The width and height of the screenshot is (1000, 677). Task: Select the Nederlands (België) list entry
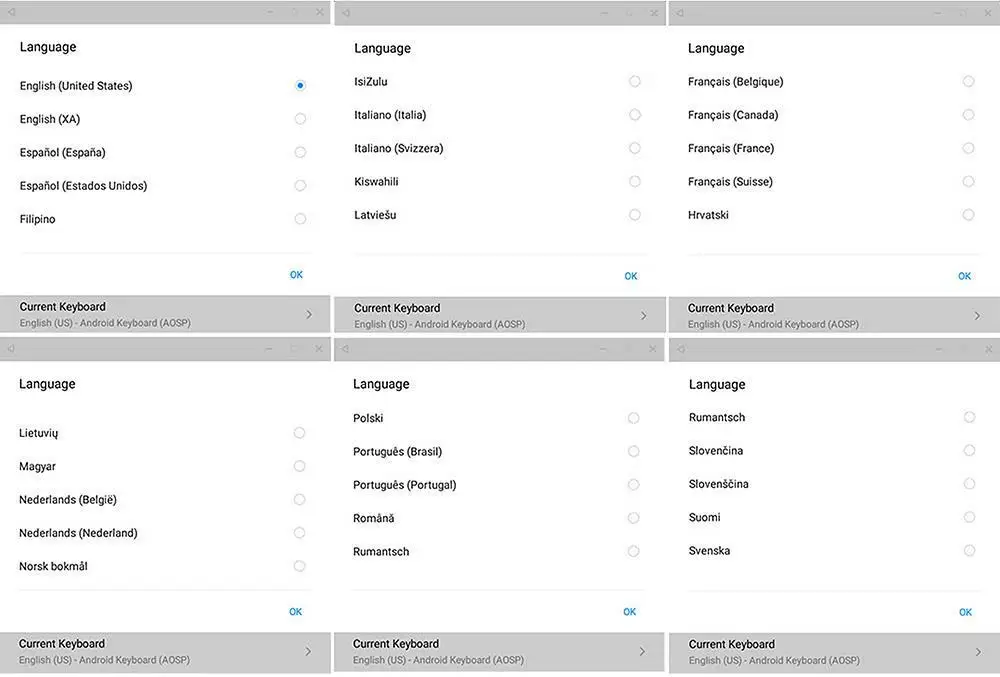point(163,500)
